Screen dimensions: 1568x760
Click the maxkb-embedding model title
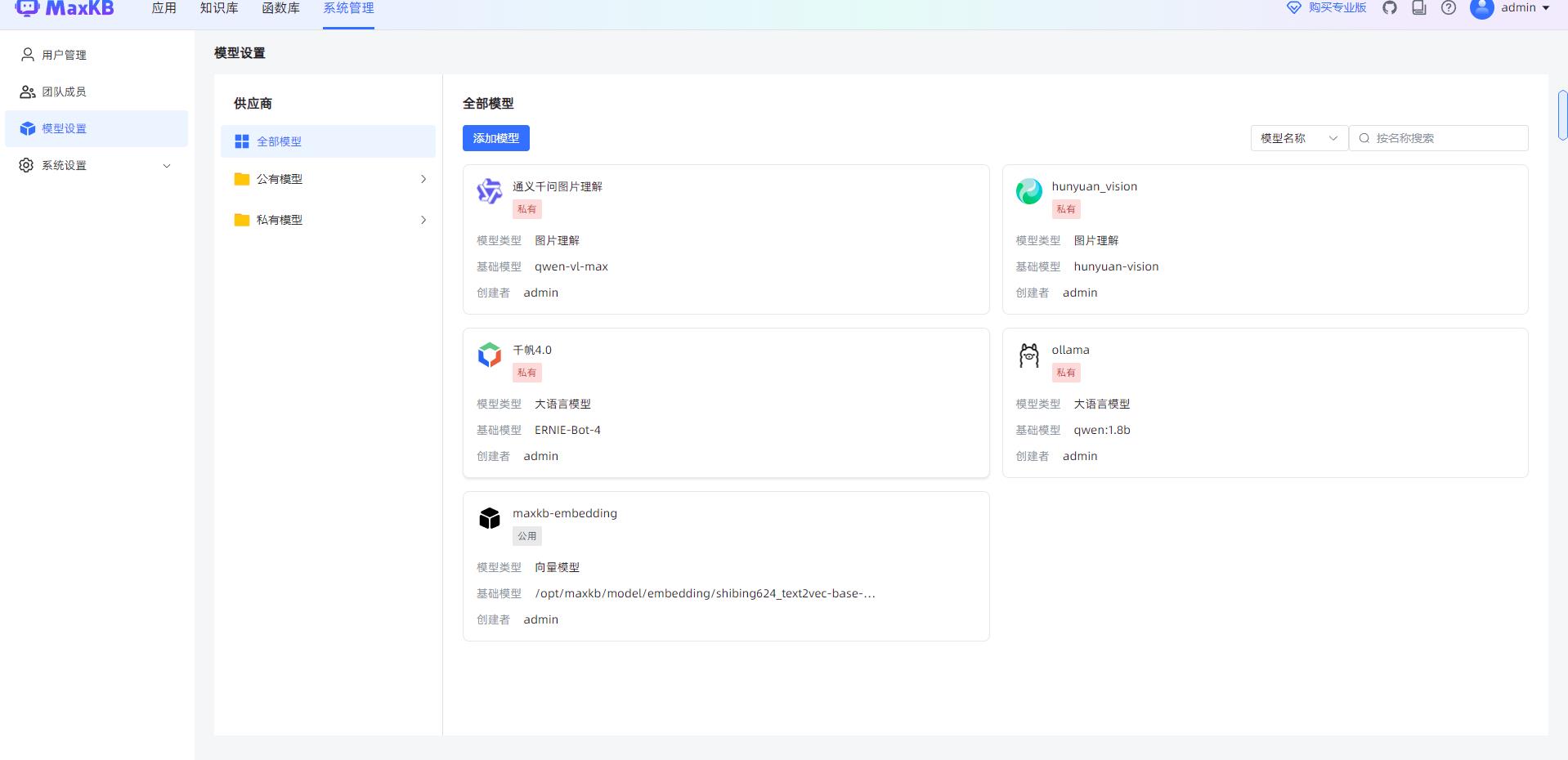point(565,513)
